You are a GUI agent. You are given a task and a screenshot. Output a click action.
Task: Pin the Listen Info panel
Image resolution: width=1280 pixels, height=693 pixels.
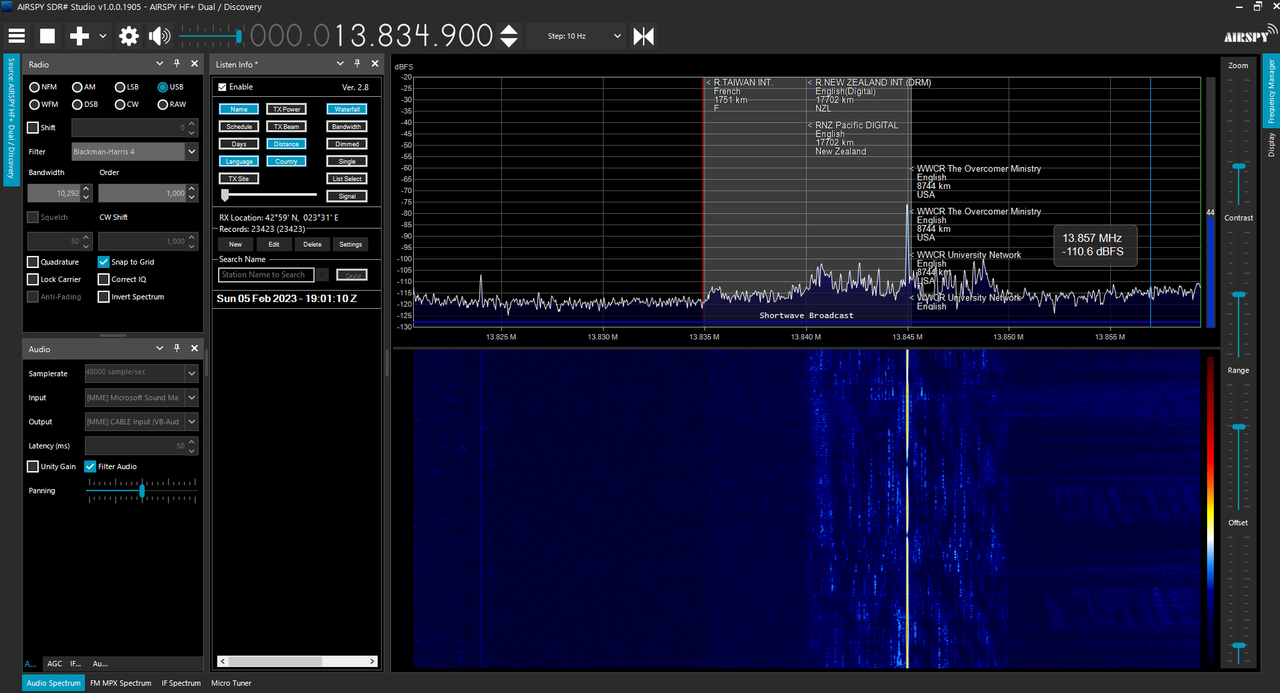click(x=360, y=64)
